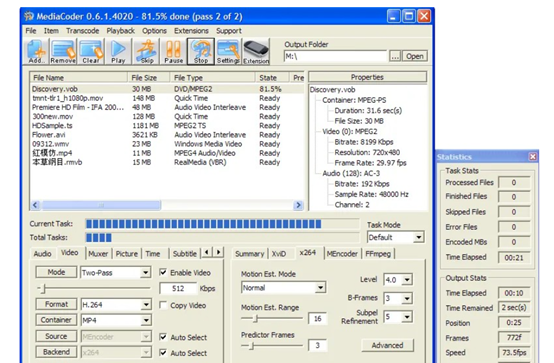
Task: Select HDSample.ts in the file list
Action: coord(166,125)
